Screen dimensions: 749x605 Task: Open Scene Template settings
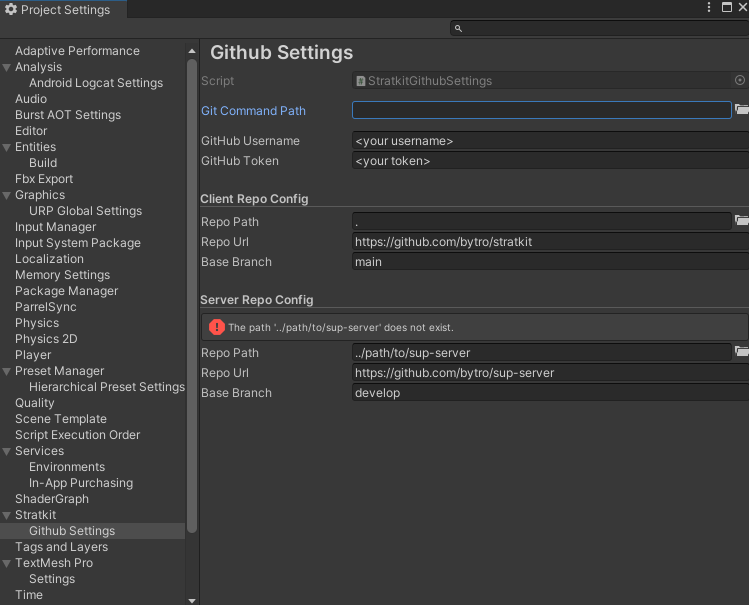(x=61, y=419)
